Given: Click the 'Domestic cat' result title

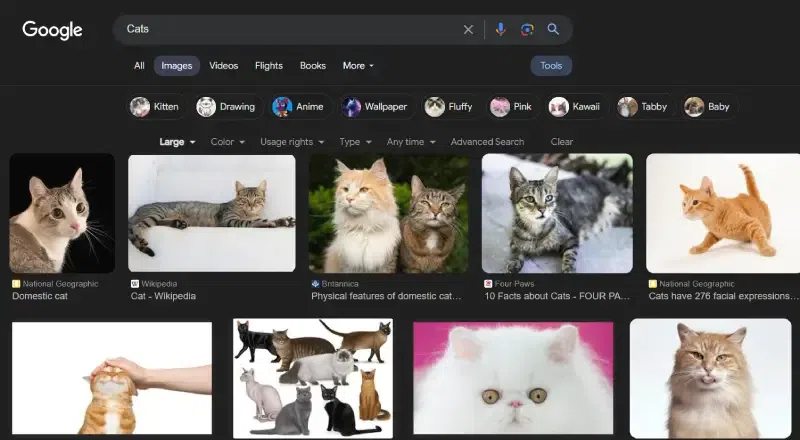Looking at the screenshot, I should pyautogui.click(x=40, y=296).
